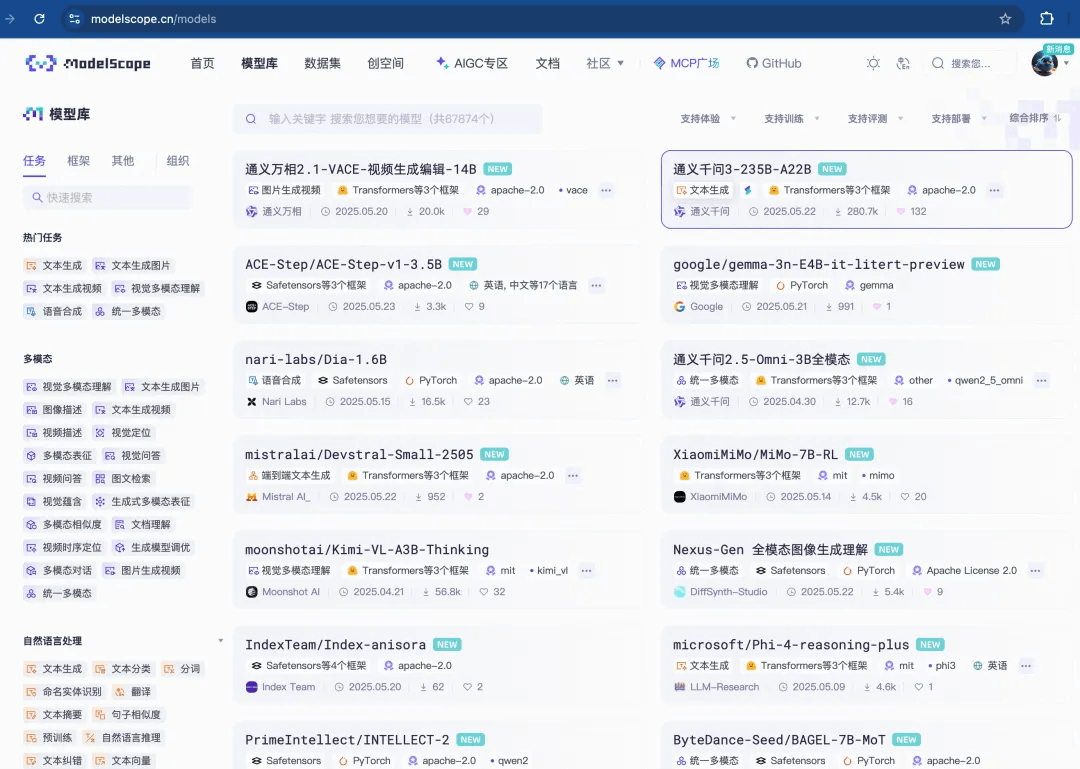Go to 首页 in top navigation
This screenshot has width=1080, height=769.
tap(202, 63)
